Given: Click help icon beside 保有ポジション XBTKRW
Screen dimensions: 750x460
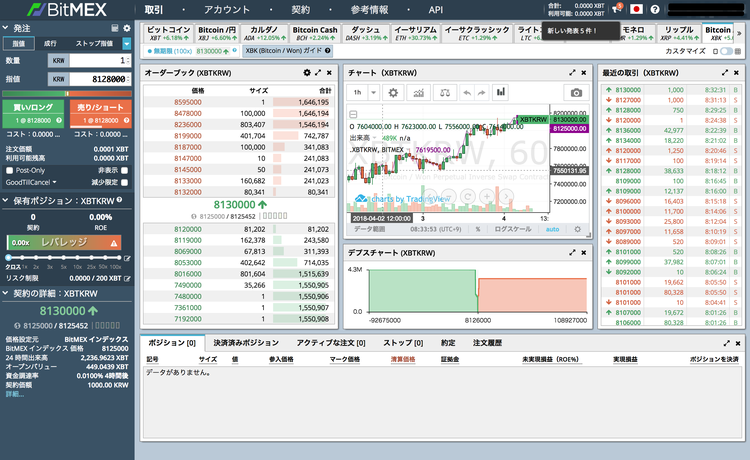Looking at the screenshot, I should coord(120,200).
